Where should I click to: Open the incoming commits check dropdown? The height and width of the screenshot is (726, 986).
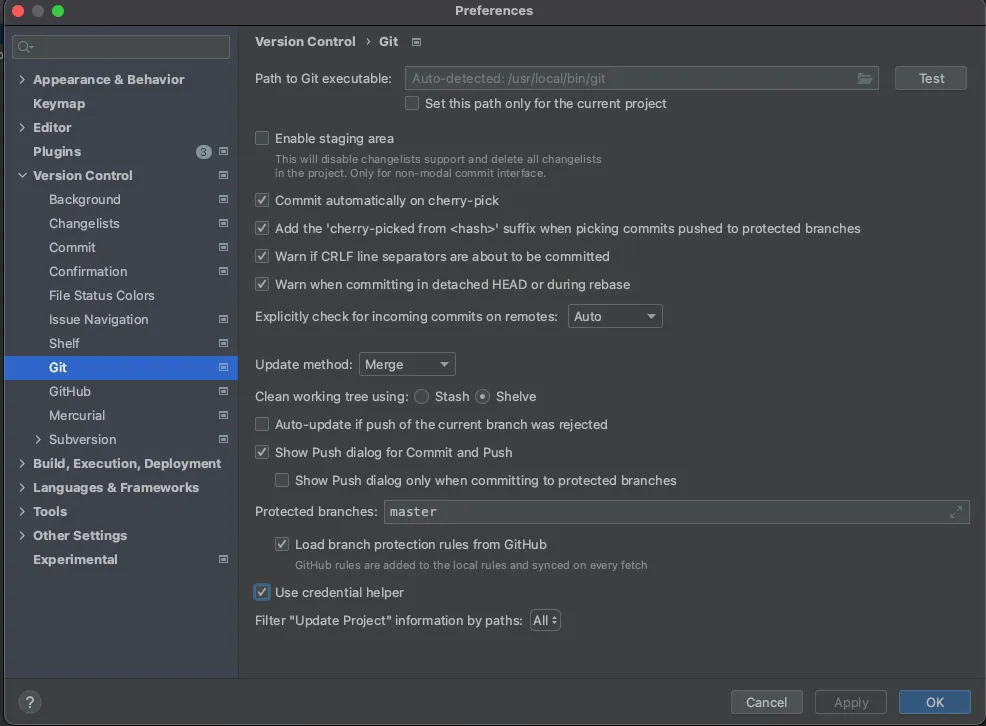click(615, 317)
